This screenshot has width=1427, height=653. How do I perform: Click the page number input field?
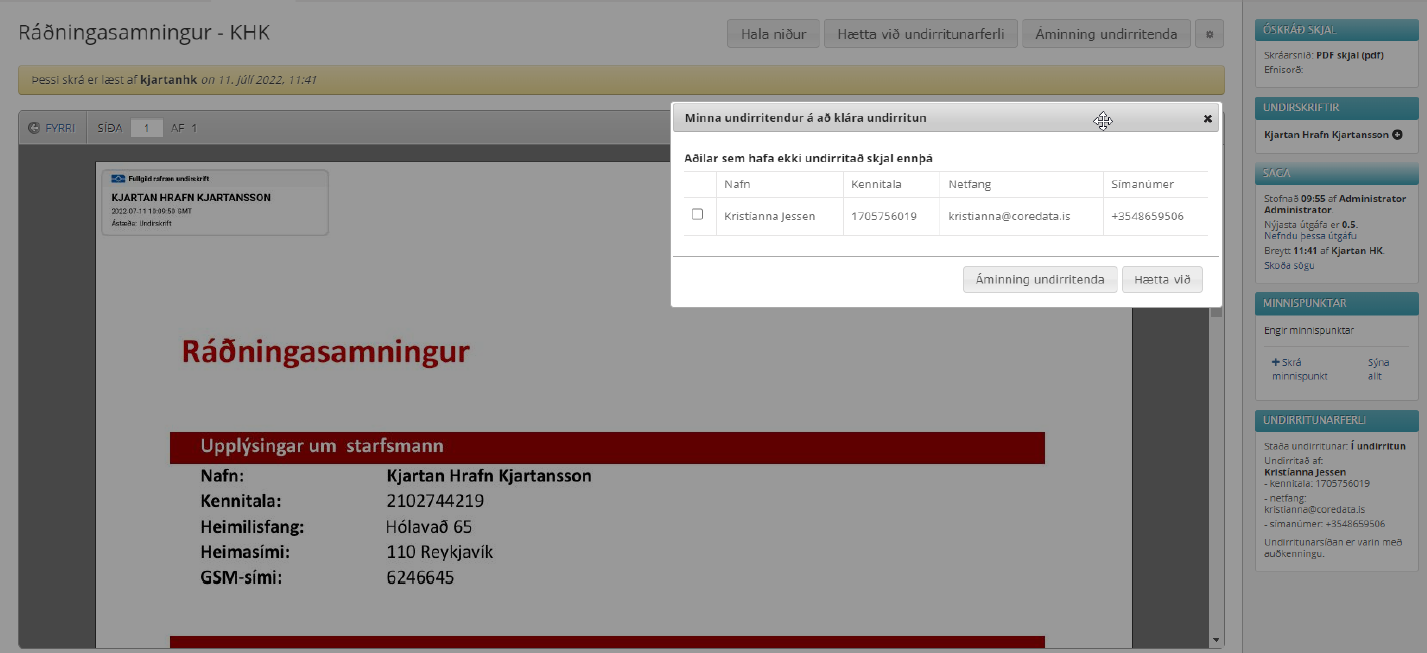tap(146, 128)
